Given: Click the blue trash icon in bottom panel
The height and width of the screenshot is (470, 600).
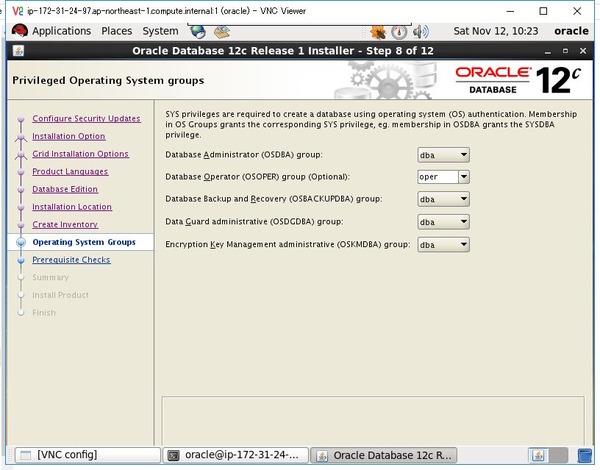Looking at the screenshot, I should pyautogui.click(x=584, y=455).
